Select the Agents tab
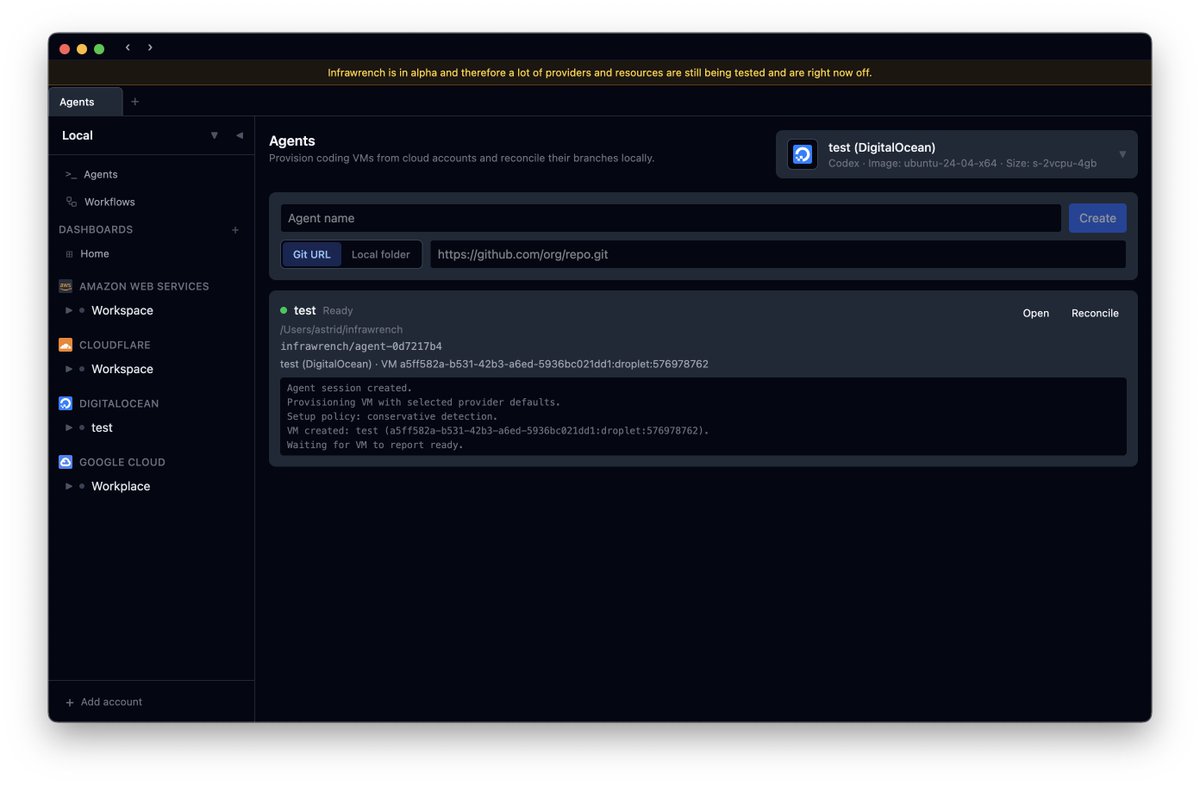This screenshot has width=1200, height=786. (85, 102)
